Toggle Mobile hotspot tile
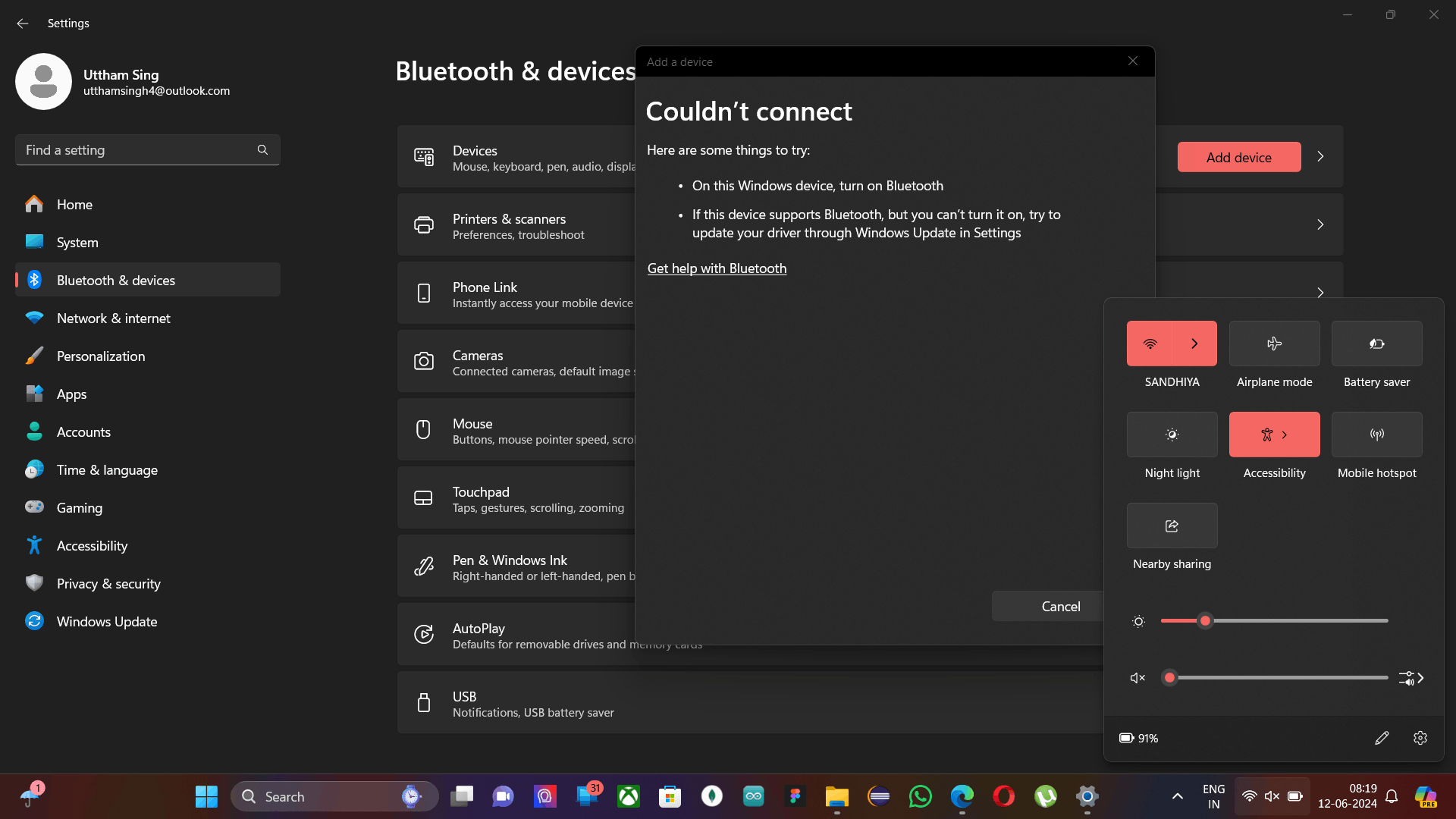Screen dimensions: 1456x819 pyautogui.click(x=1376, y=435)
